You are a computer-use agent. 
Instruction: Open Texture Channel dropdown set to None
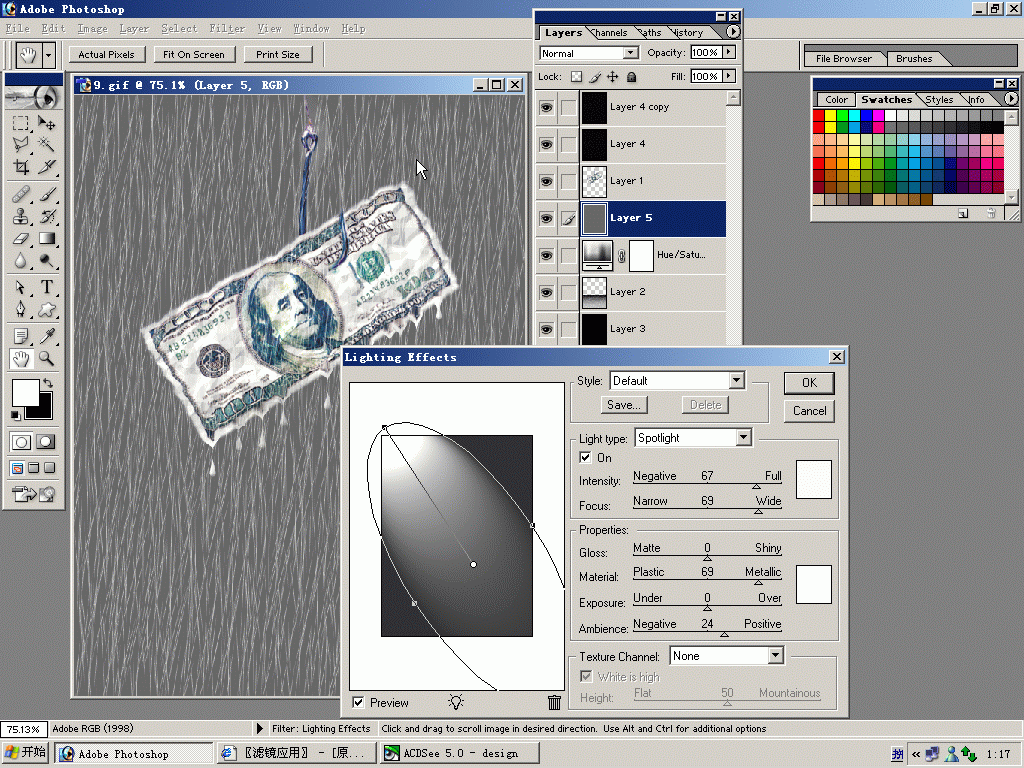point(775,656)
